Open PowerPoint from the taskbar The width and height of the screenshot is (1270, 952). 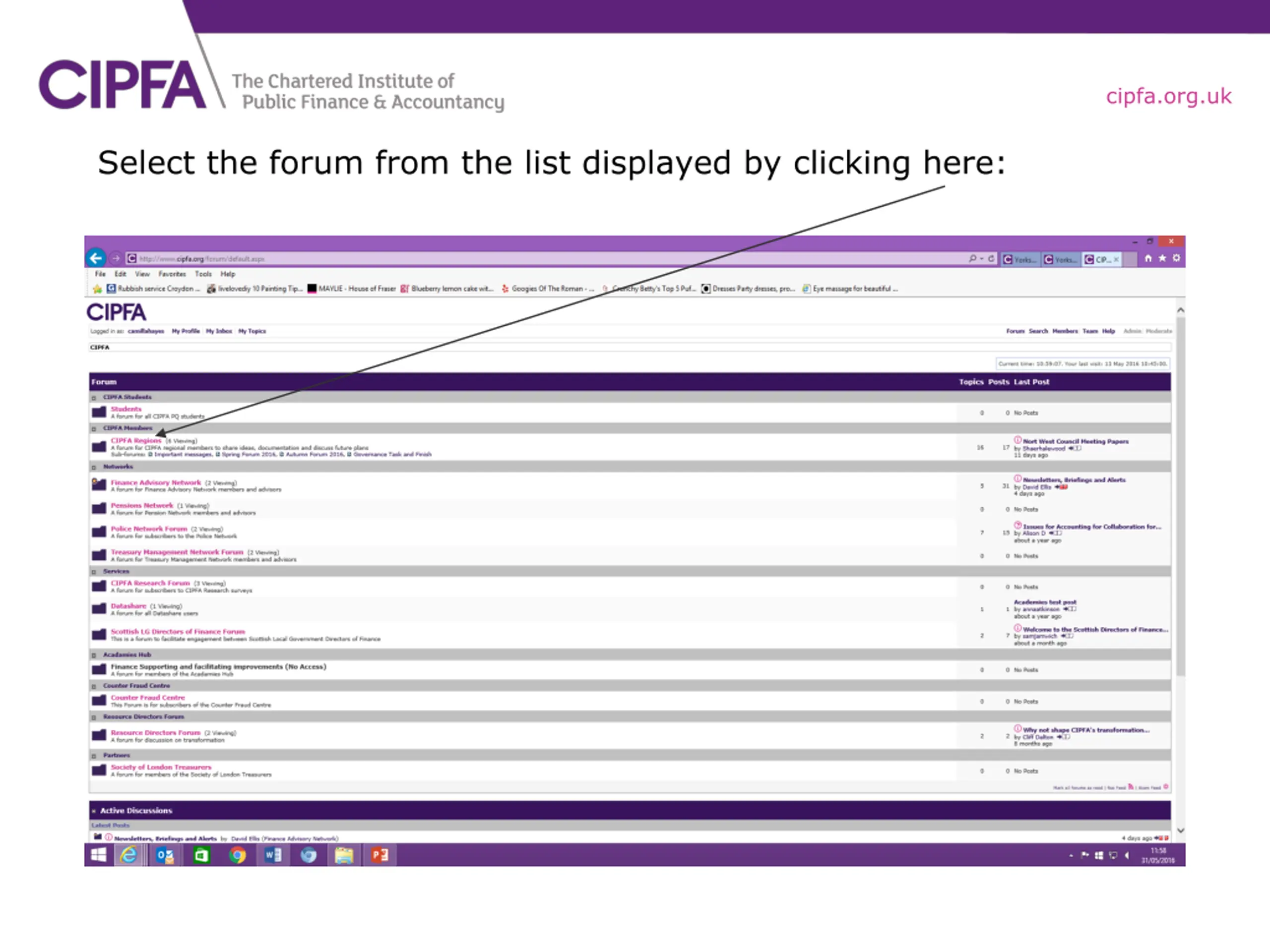(x=380, y=855)
